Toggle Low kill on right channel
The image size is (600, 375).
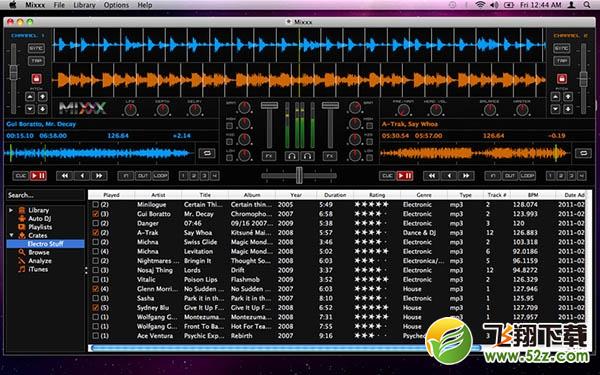369,157
